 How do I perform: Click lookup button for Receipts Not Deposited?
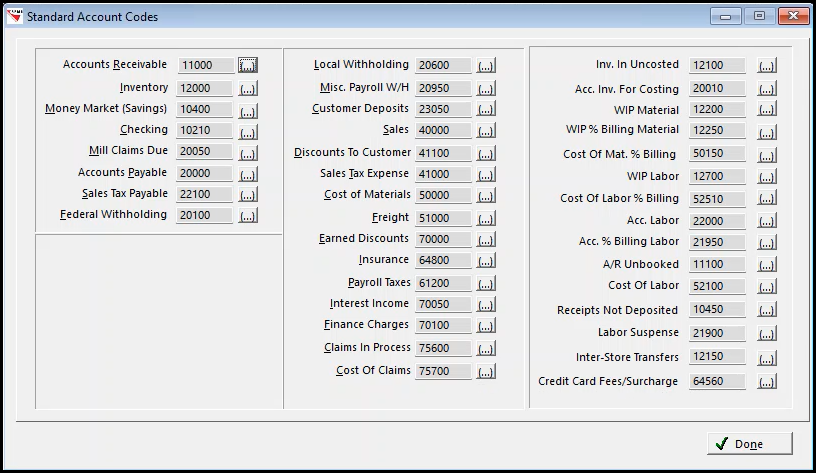(x=767, y=310)
